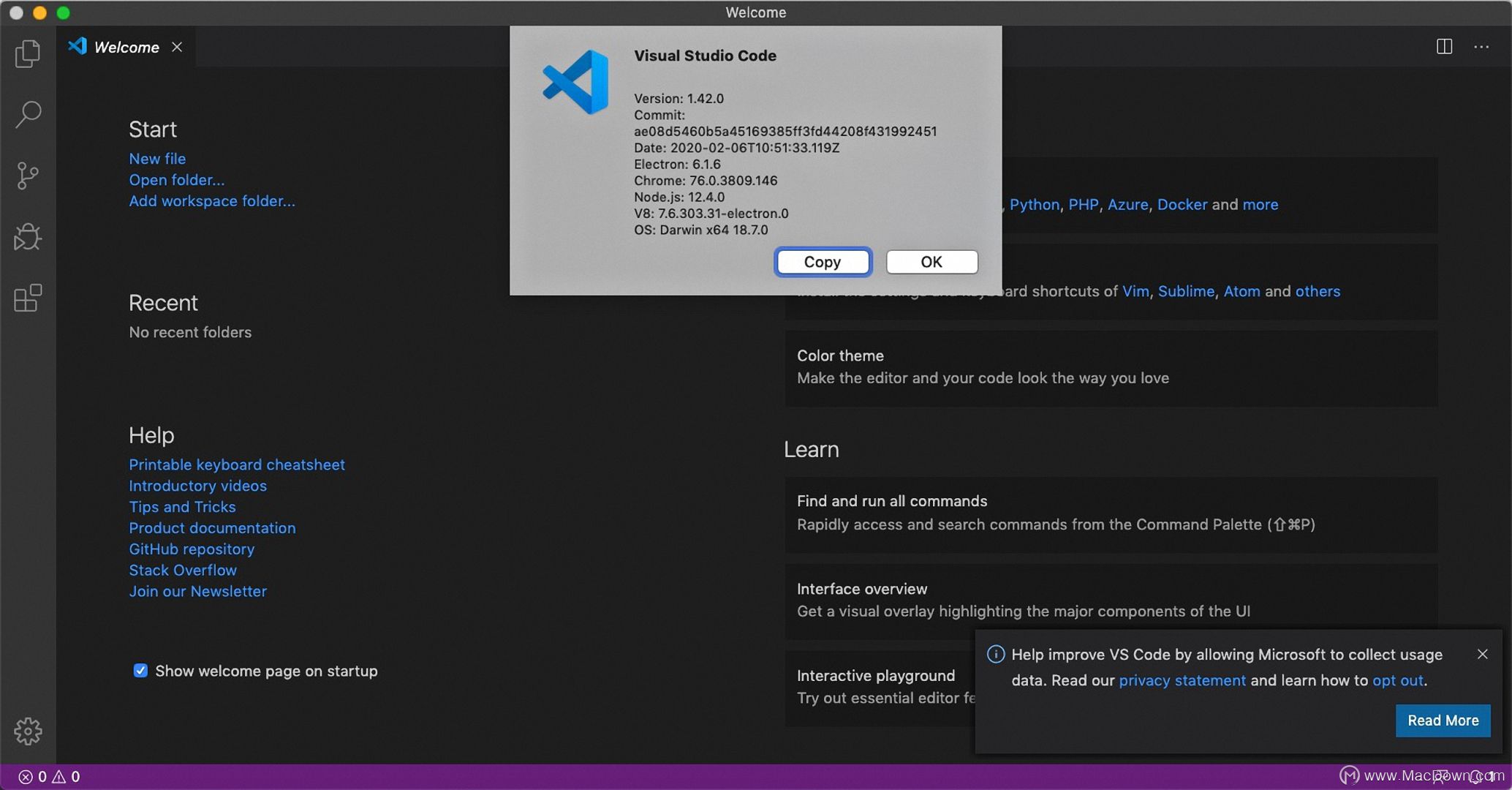Click the others keymap link

[x=1318, y=291]
